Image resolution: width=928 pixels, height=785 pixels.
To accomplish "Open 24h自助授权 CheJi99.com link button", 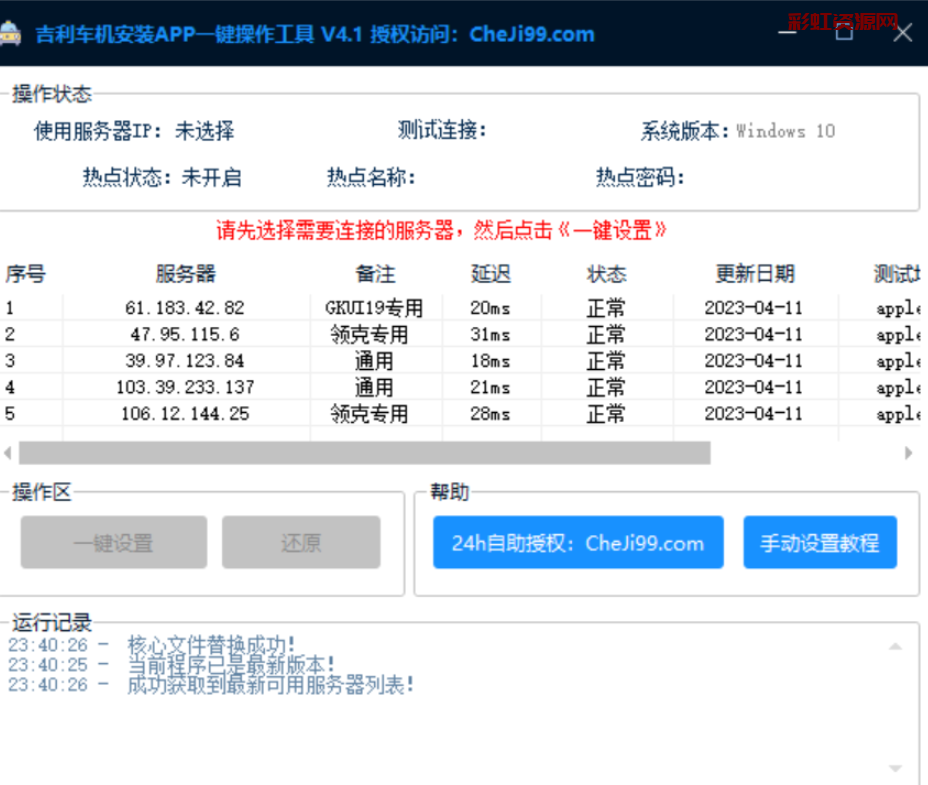I will (577, 543).
